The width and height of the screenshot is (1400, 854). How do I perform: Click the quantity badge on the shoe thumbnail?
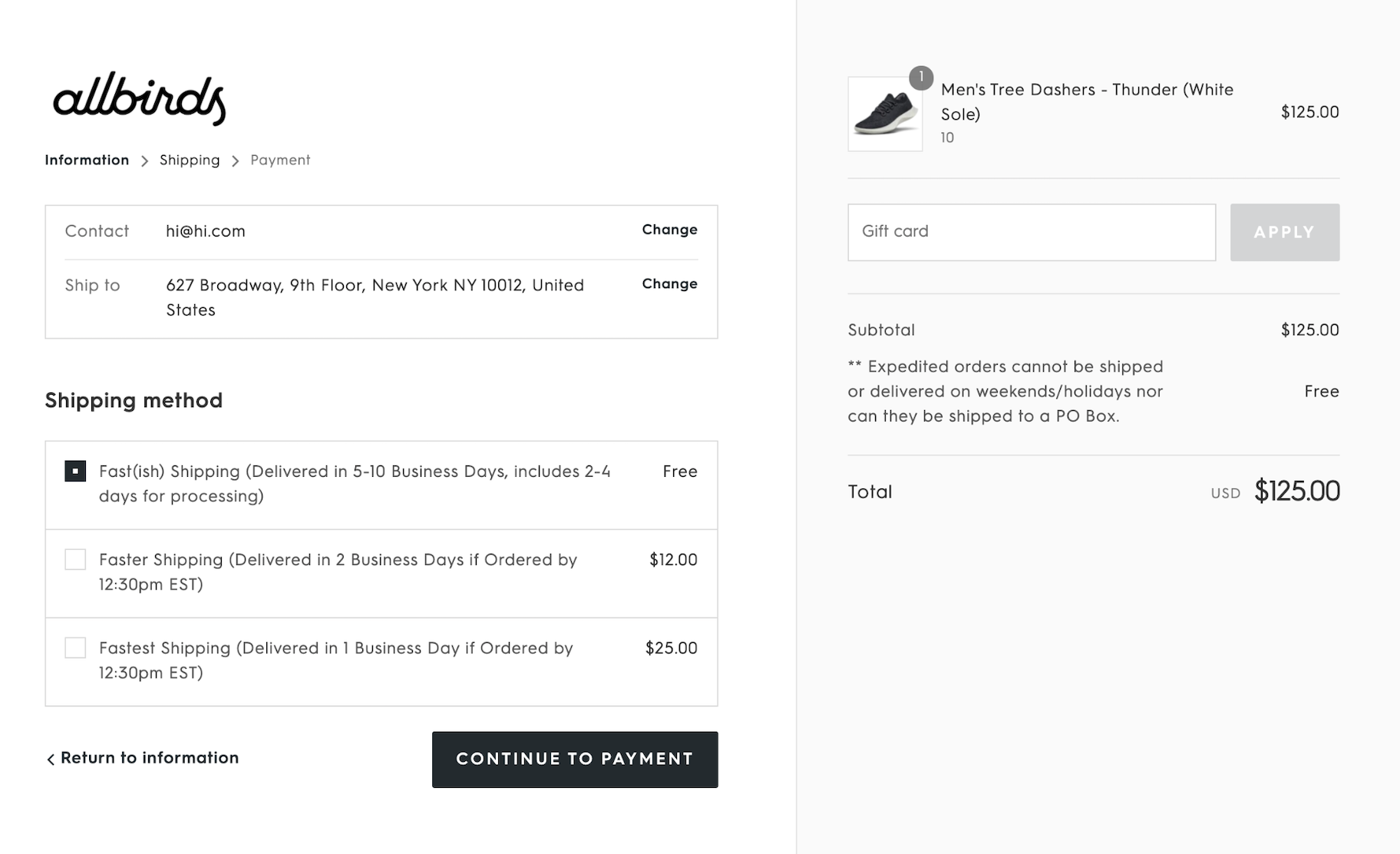tap(920, 78)
